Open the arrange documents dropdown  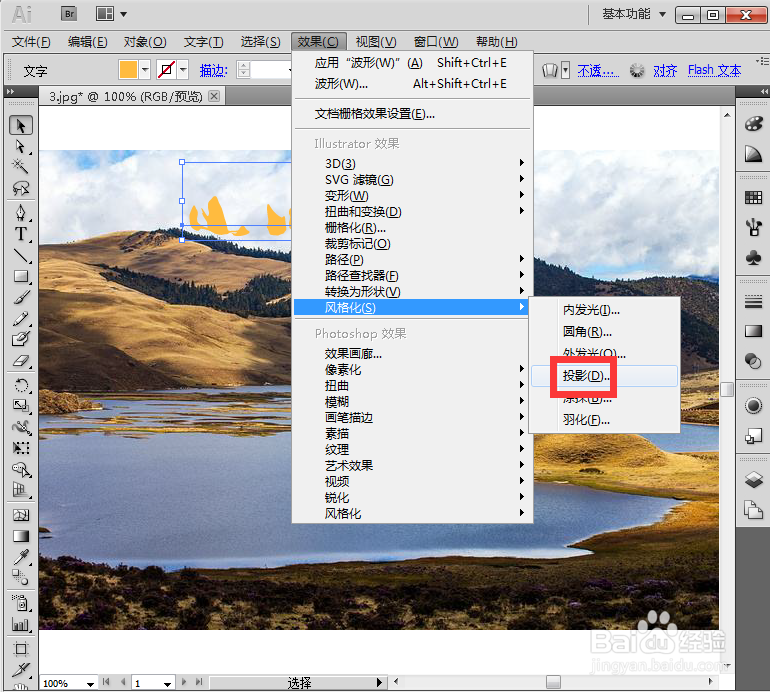(x=111, y=14)
